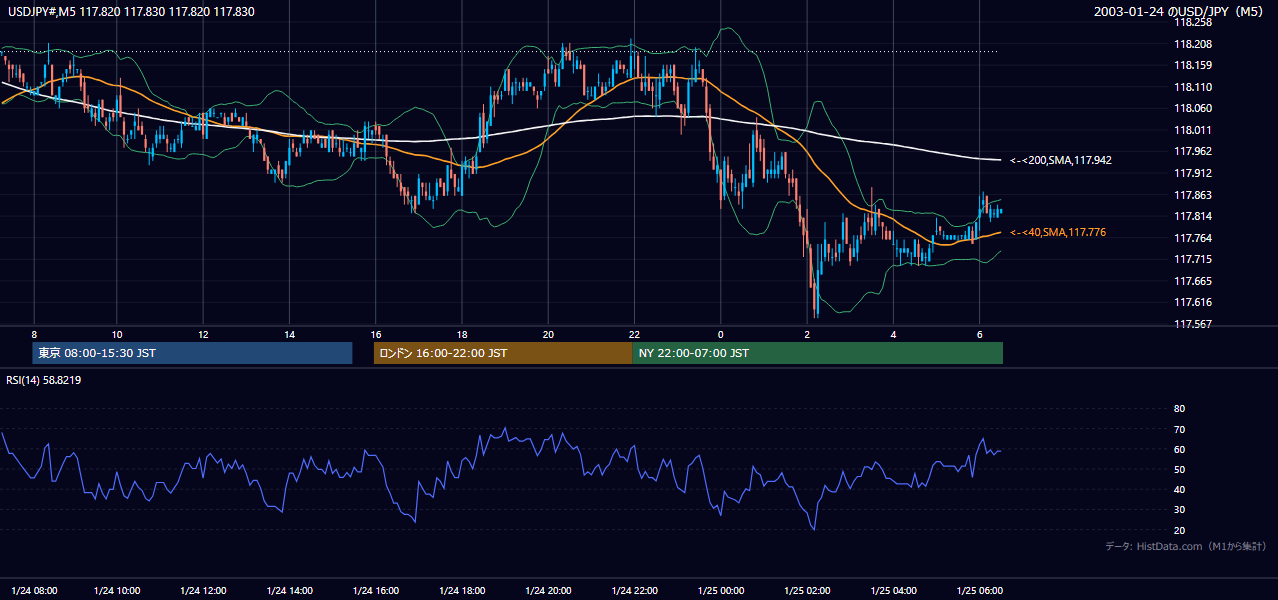The width and height of the screenshot is (1278, 600).
Task: Click hour tick 10 under price chart
Action: point(117,334)
